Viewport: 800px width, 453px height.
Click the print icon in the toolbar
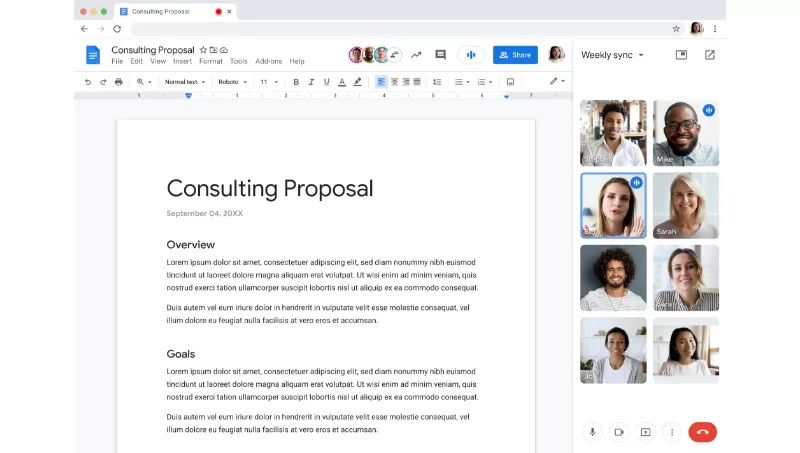coord(118,82)
